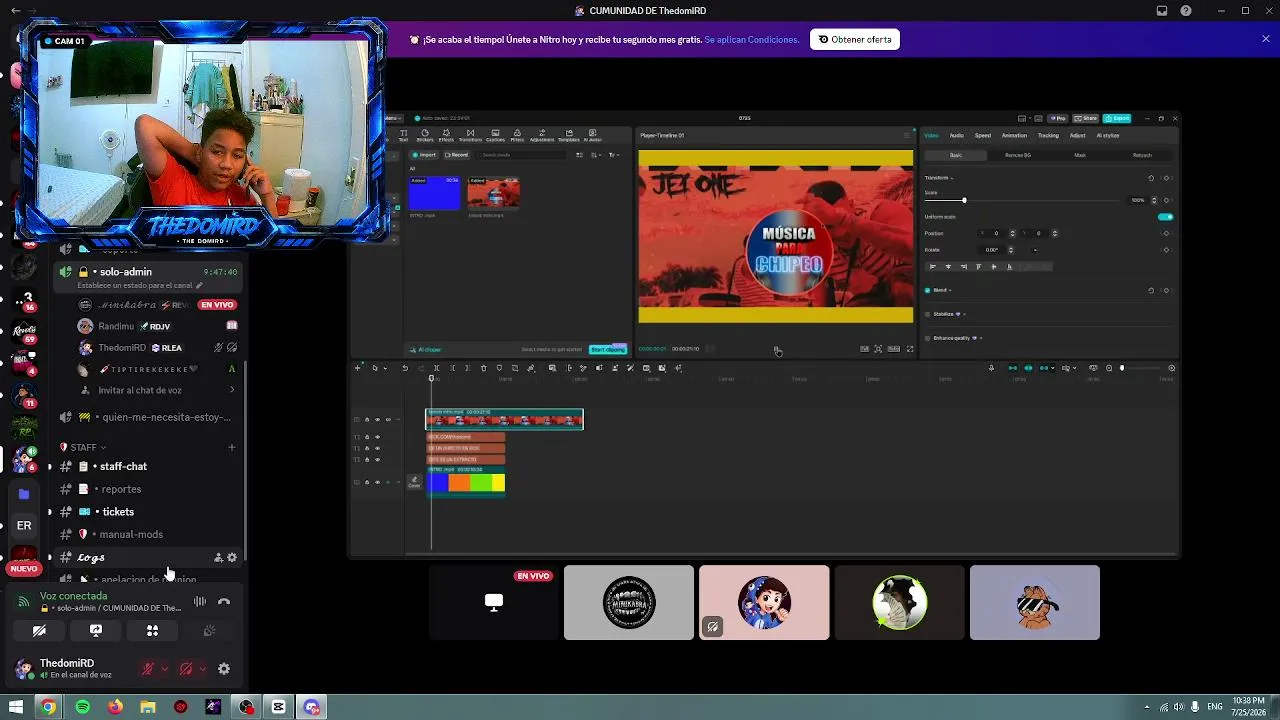1280x720 pixels.
Task: Open the Text tool in CapCut
Action: 404,135
